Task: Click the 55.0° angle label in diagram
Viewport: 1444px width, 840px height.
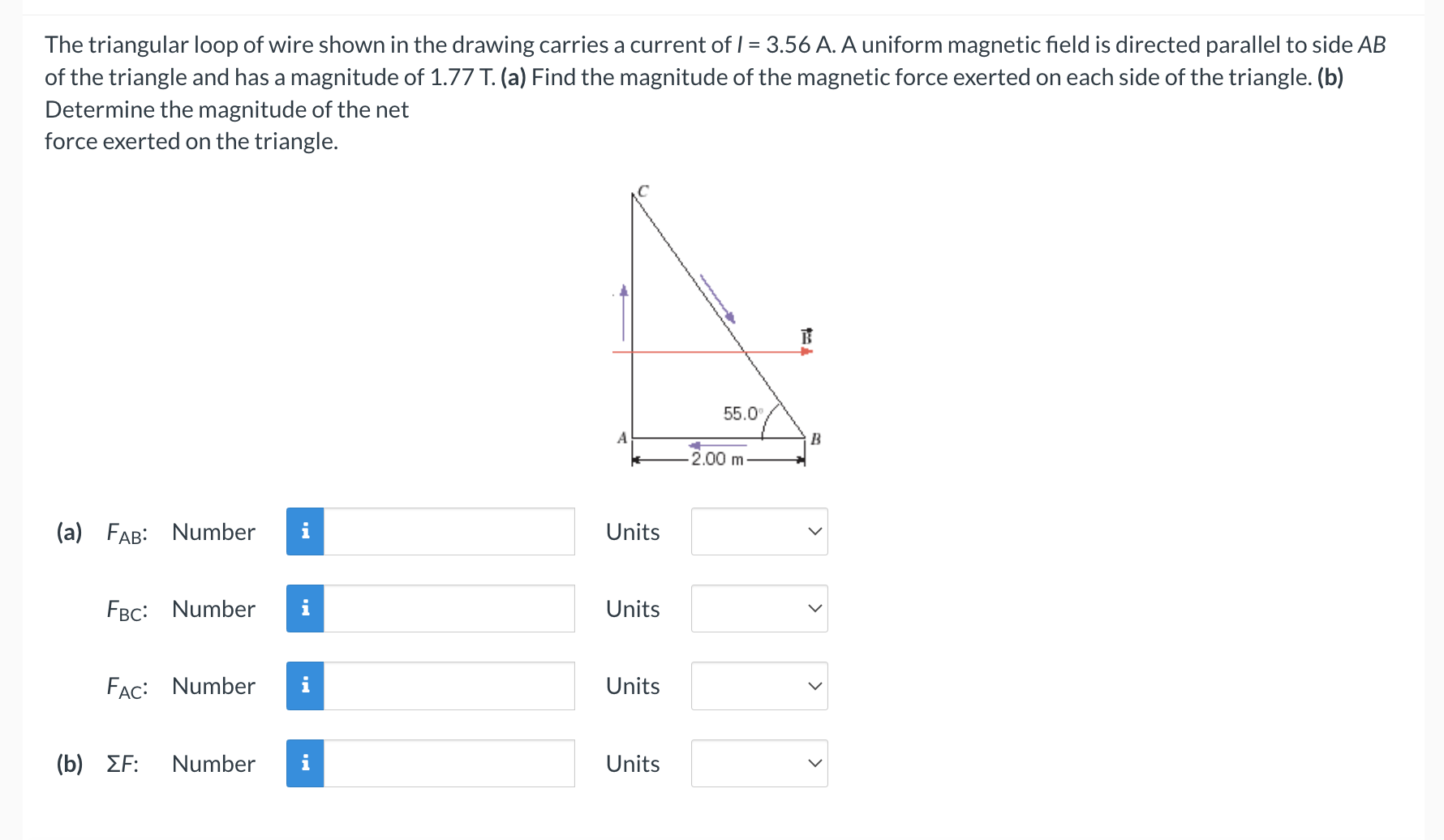Action: [742, 414]
